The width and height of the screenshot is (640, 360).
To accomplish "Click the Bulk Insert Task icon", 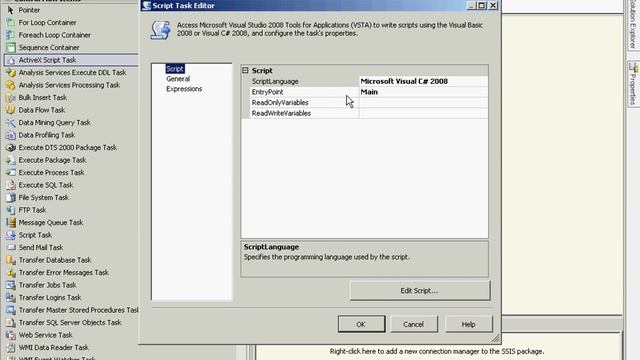I will [x=11, y=98].
